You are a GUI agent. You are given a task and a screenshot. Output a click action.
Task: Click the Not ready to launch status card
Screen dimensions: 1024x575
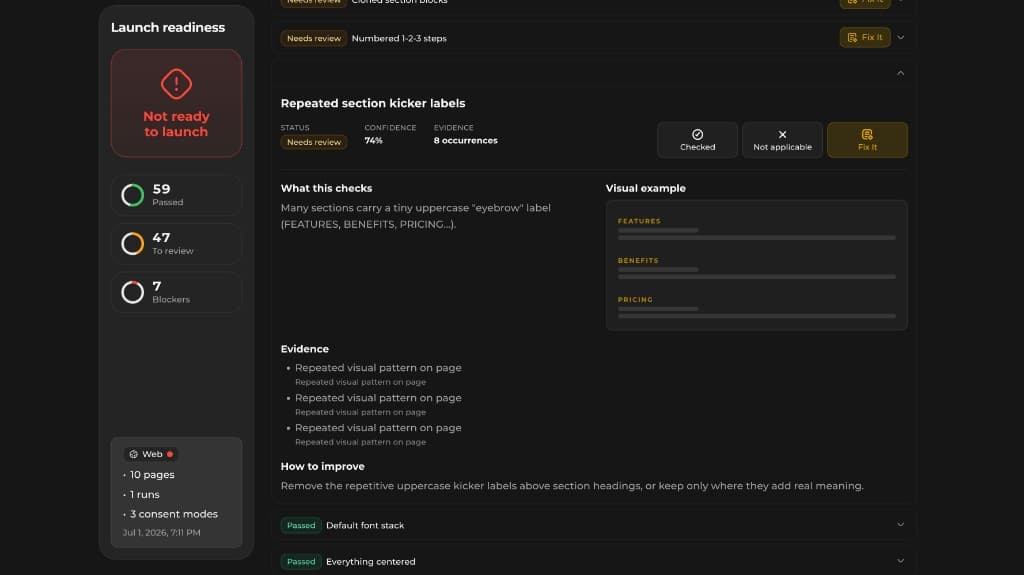(176, 103)
